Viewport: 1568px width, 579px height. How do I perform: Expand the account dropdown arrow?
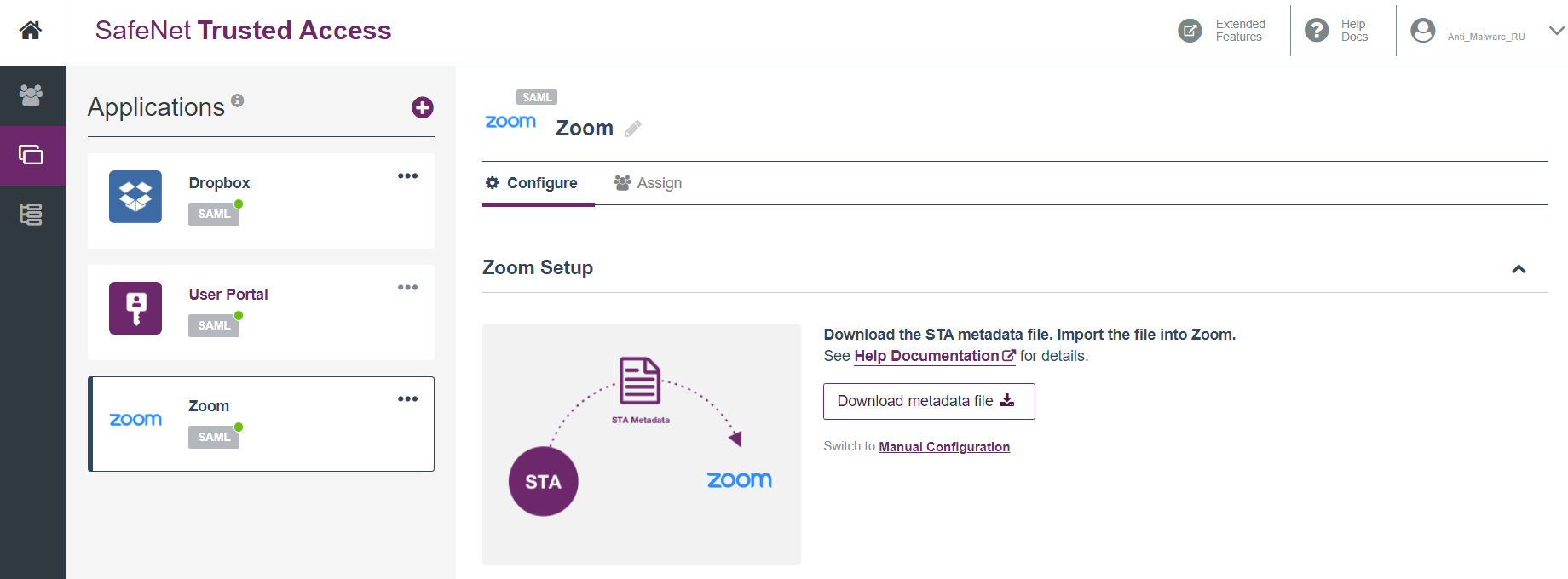(1556, 31)
